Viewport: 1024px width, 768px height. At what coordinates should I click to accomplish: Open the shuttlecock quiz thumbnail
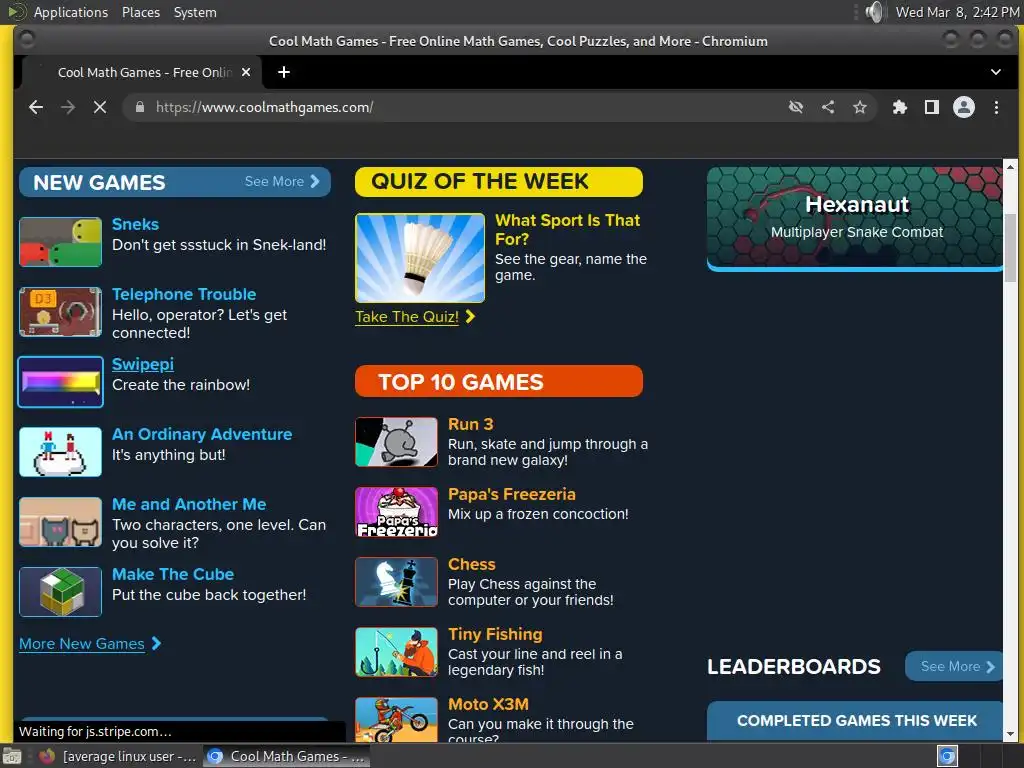pos(420,258)
